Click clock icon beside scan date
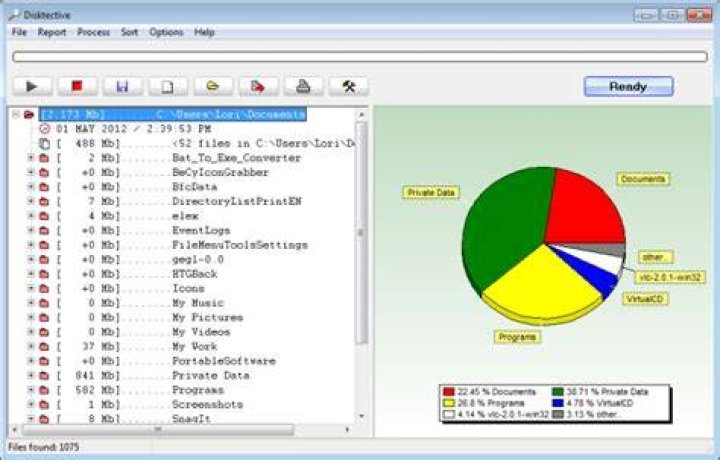Screen dimensions: 720x460 point(44,129)
